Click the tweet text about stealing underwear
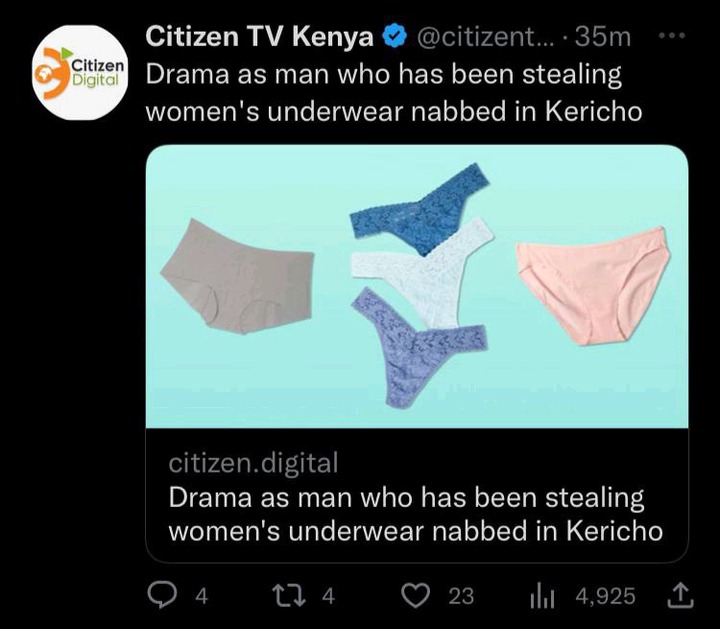Screen dimensions: 720x629 [x=394, y=93]
